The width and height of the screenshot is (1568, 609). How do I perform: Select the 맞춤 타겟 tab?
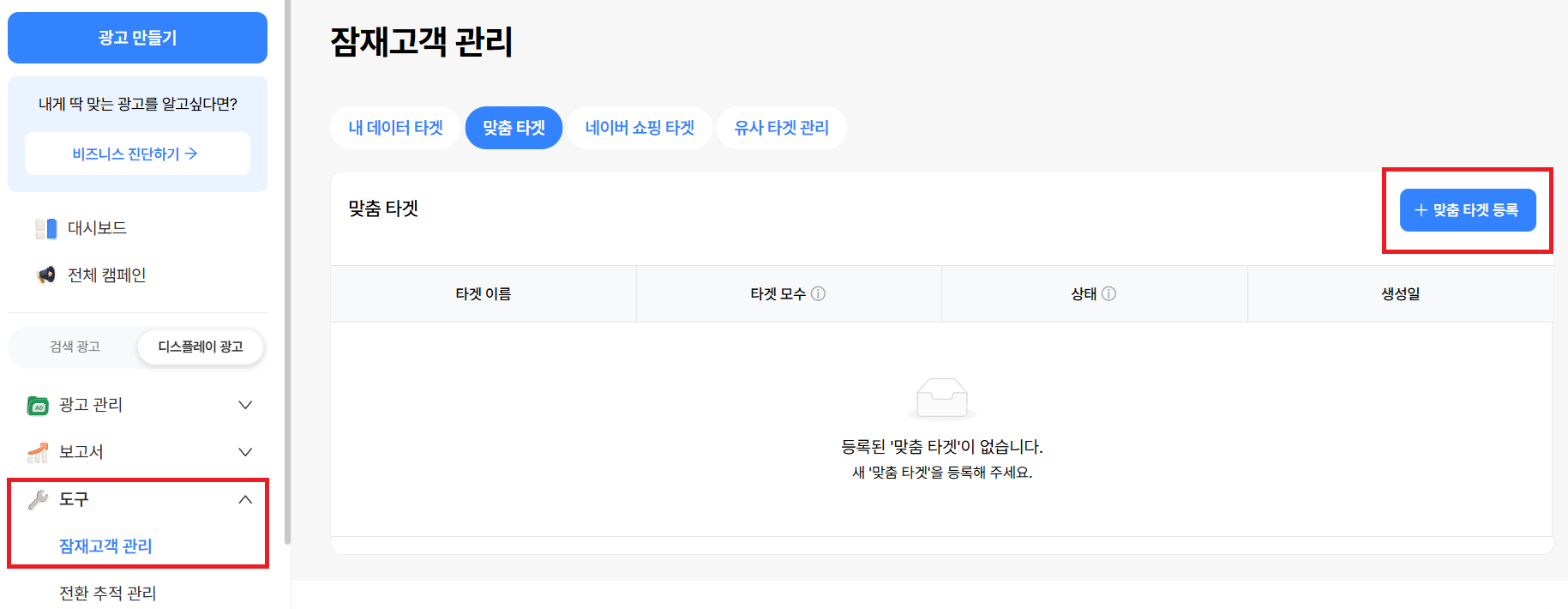click(514, 128)
